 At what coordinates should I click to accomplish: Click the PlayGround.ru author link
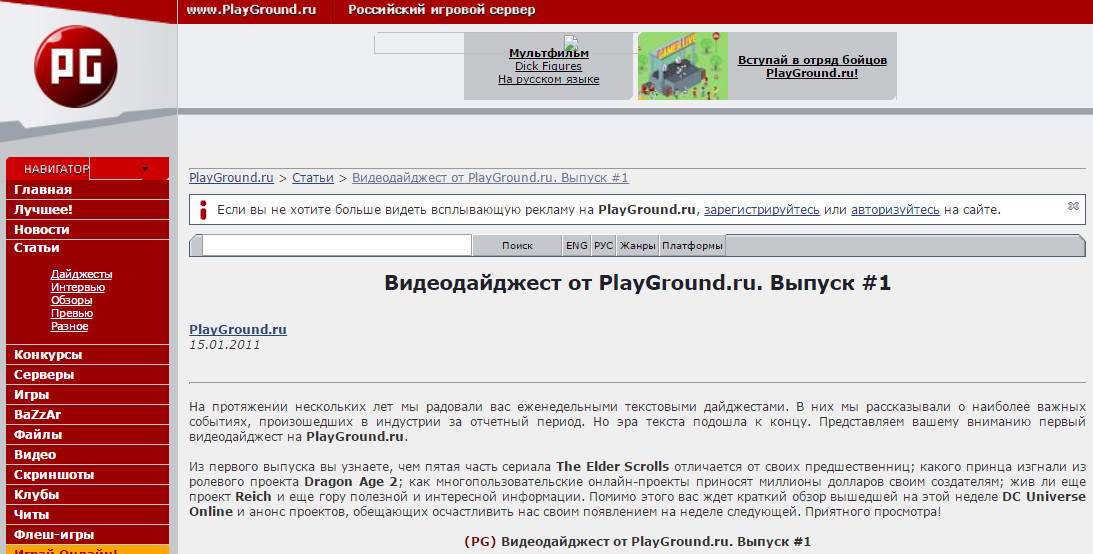(238, 330)
